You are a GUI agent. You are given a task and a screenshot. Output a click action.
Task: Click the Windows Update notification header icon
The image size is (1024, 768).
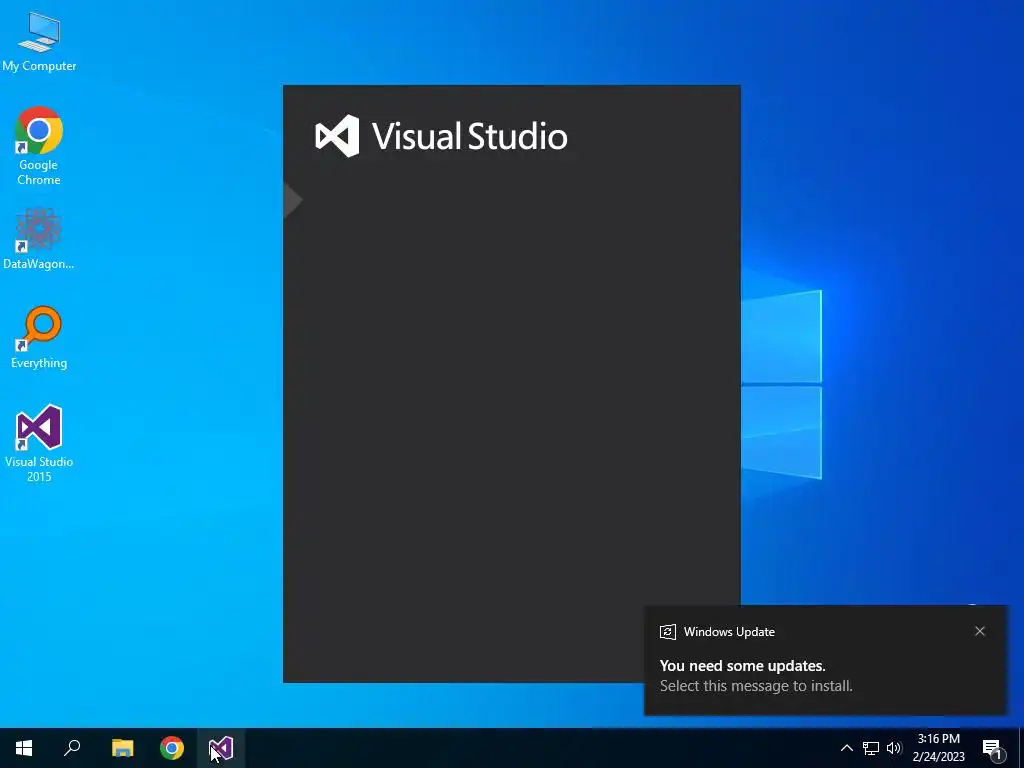(667, 632)
